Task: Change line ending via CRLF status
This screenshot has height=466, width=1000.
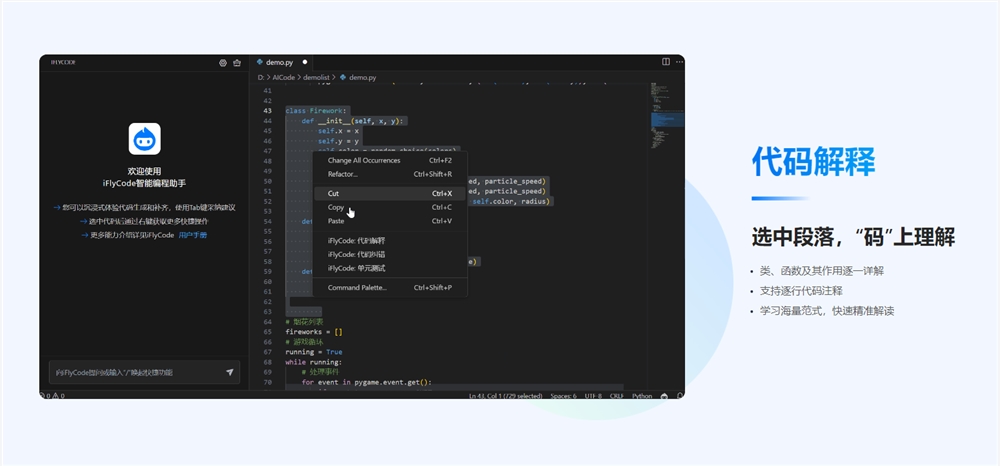Action: (x=617, y=395)
